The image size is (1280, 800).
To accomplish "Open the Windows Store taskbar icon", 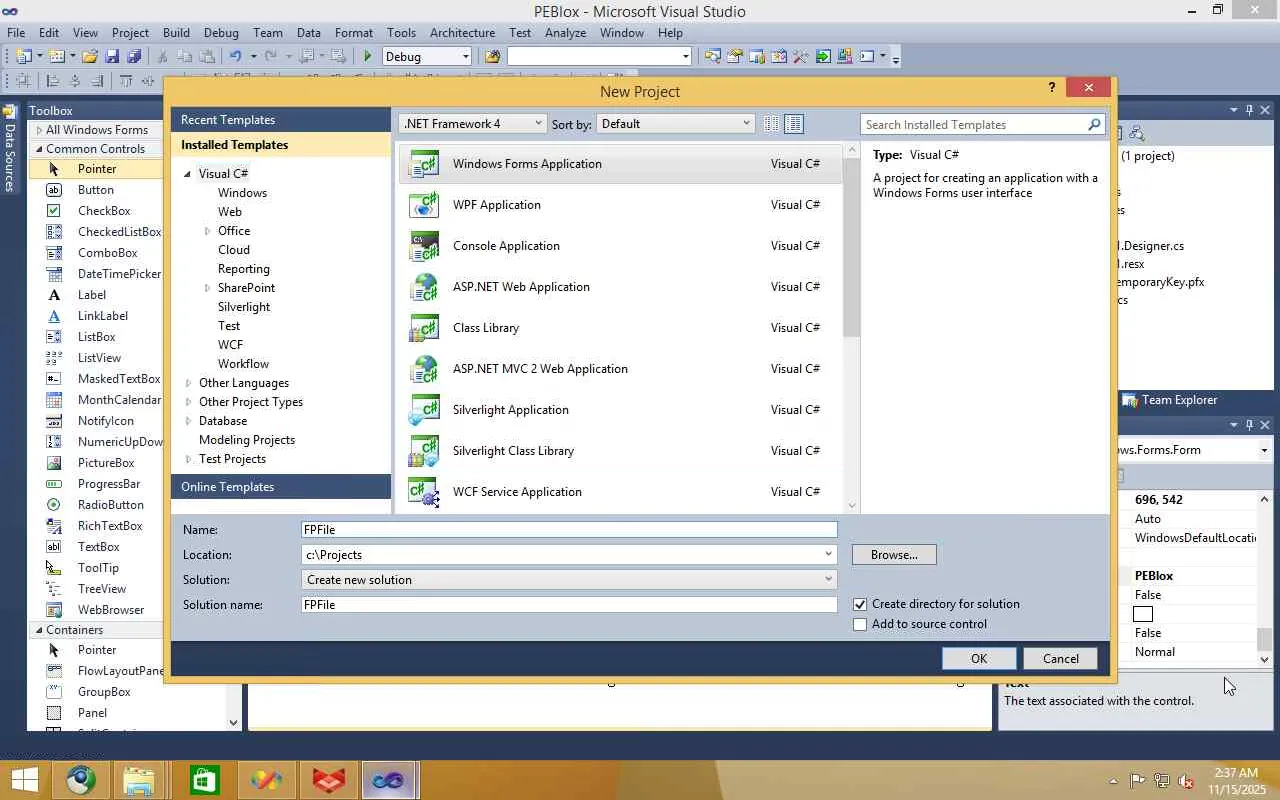I will pyautogui.click(x=203, y=780).
